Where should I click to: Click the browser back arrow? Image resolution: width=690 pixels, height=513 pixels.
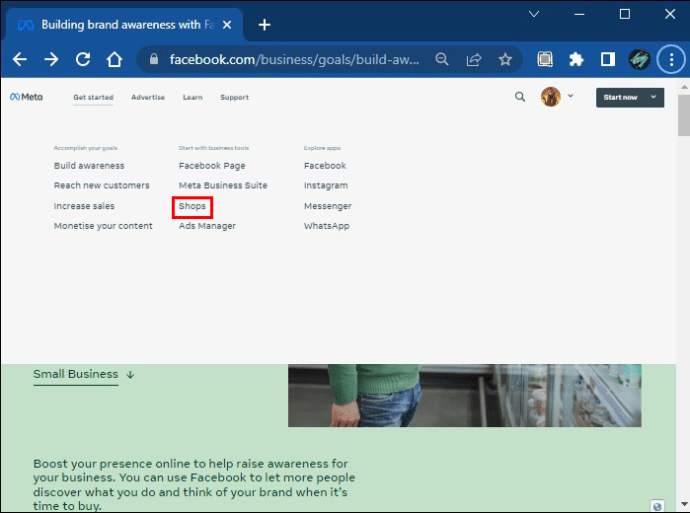tap(19, 59)
